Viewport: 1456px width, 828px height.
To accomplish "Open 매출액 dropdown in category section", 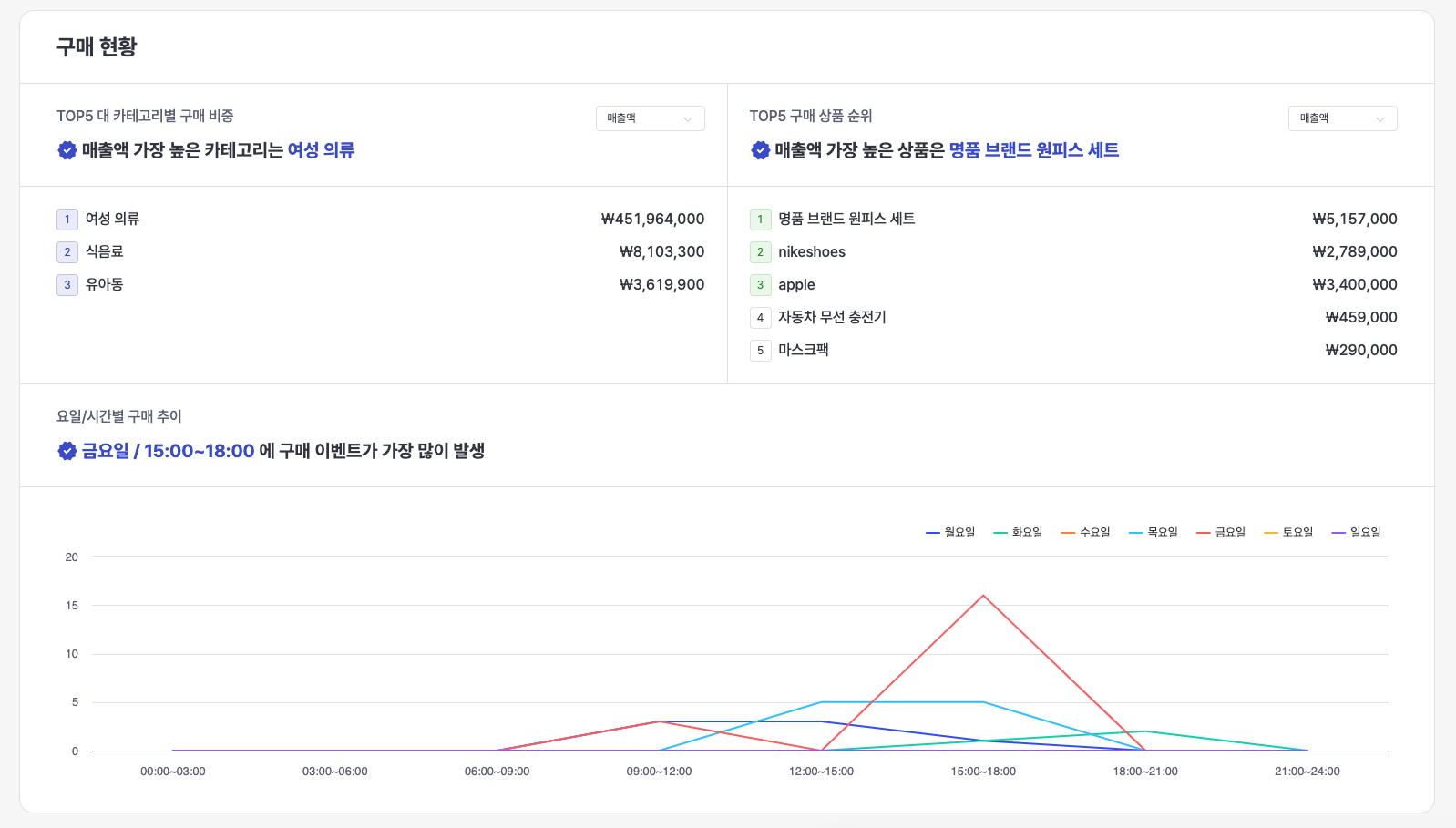I will tap(650, 118).
